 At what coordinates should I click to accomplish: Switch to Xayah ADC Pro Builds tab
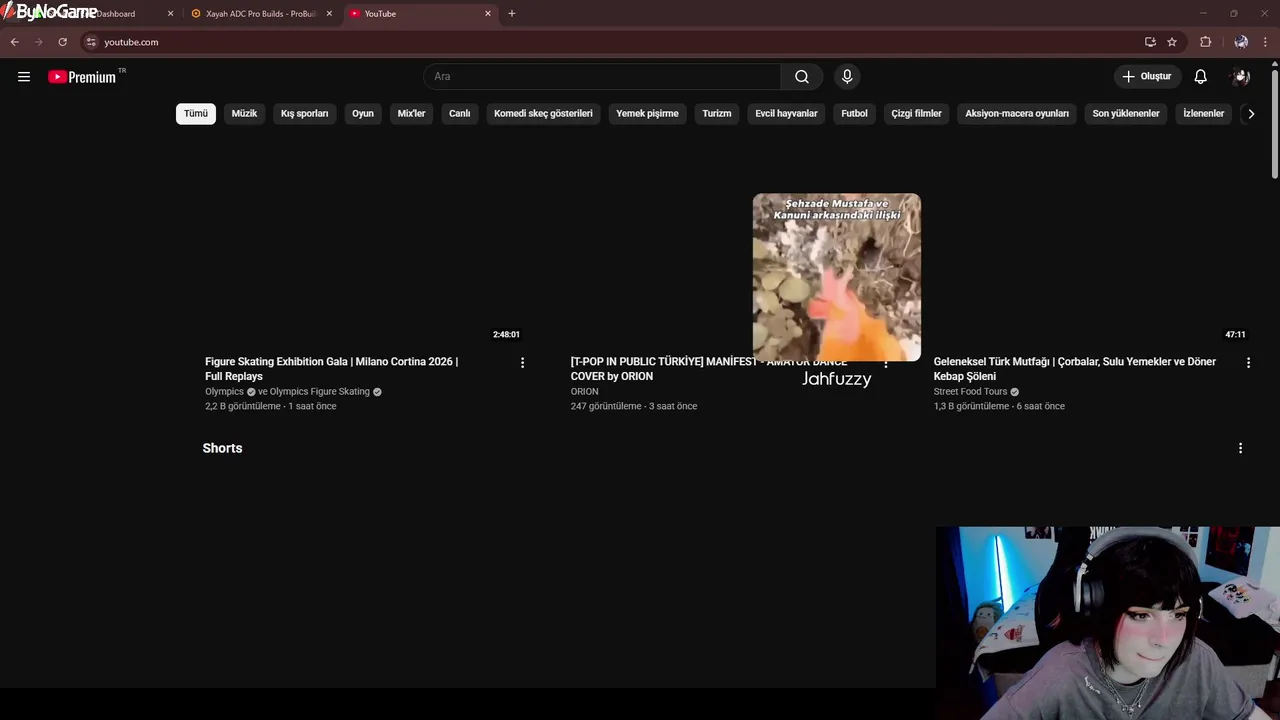coord(260,14)
